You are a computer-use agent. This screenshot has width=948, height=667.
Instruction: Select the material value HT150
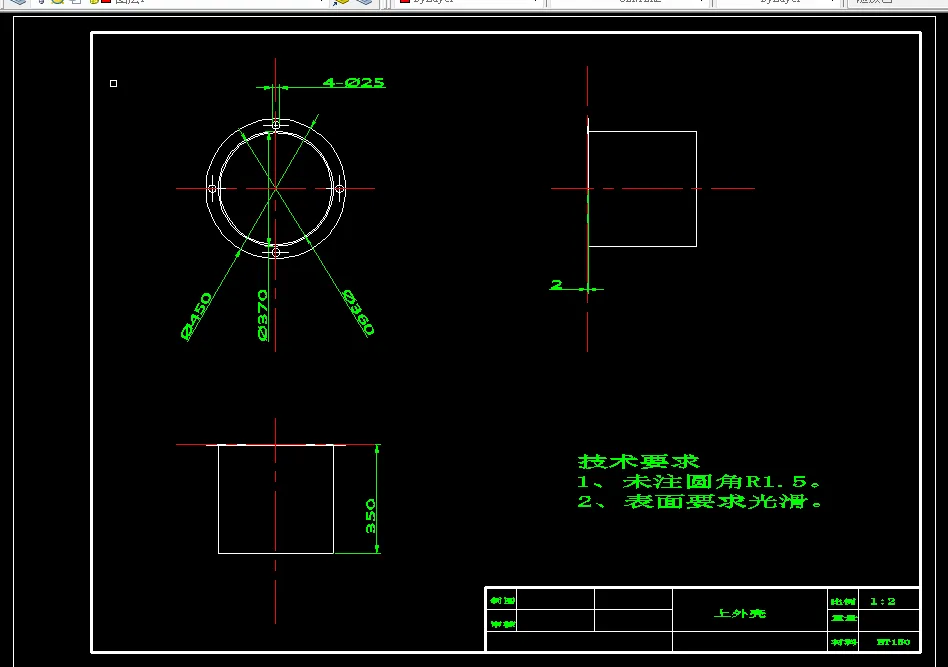tap(893, 642)
